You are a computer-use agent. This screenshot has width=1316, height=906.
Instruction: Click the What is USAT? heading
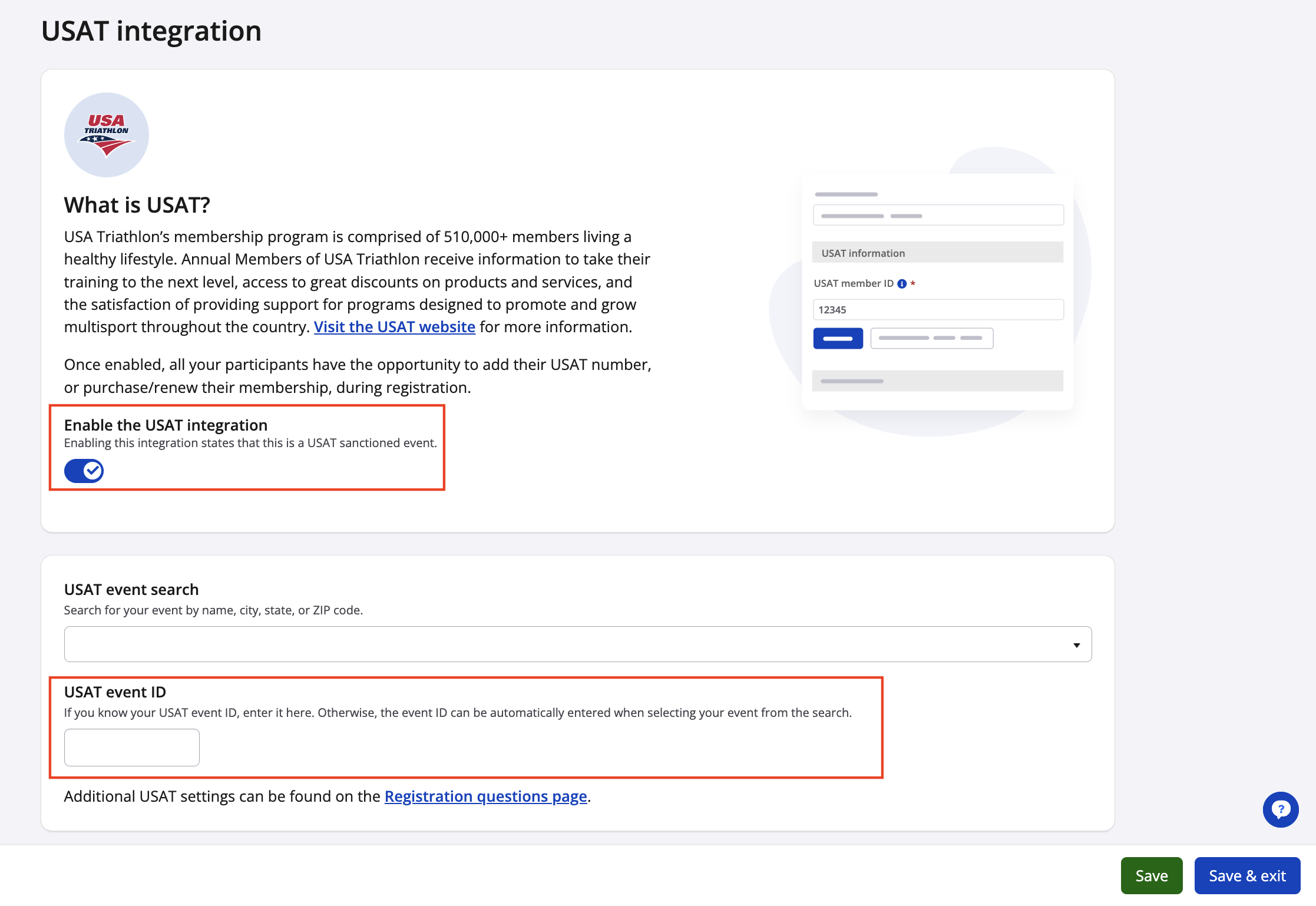coord(137,205)
